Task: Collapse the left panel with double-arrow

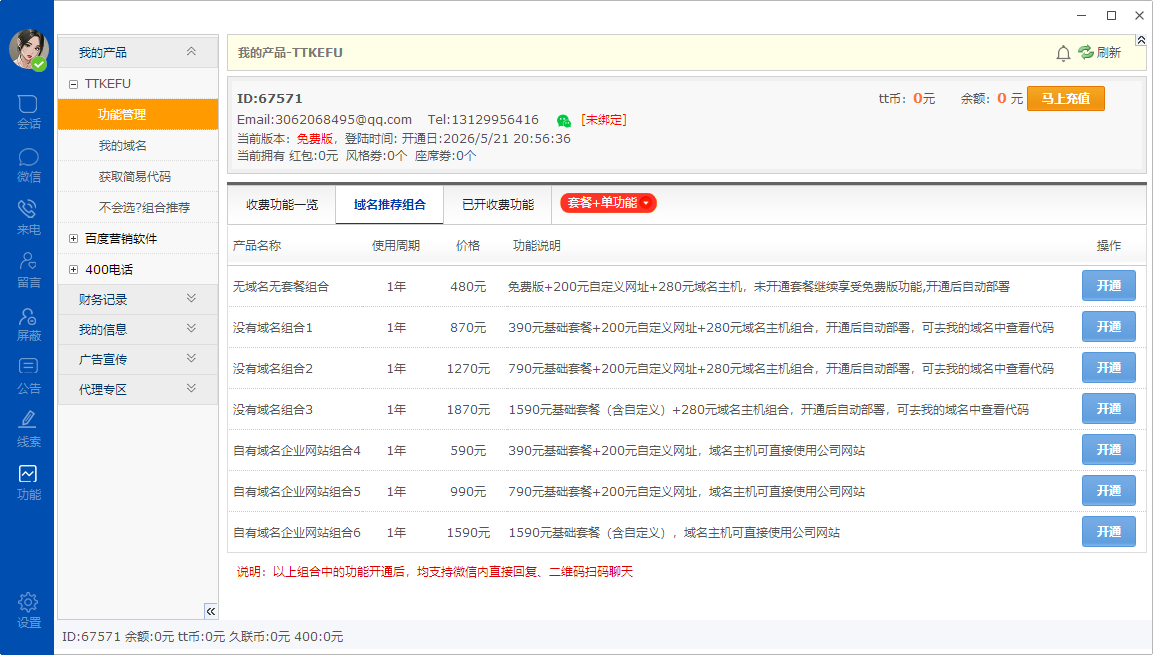Action: click(210, 611)
